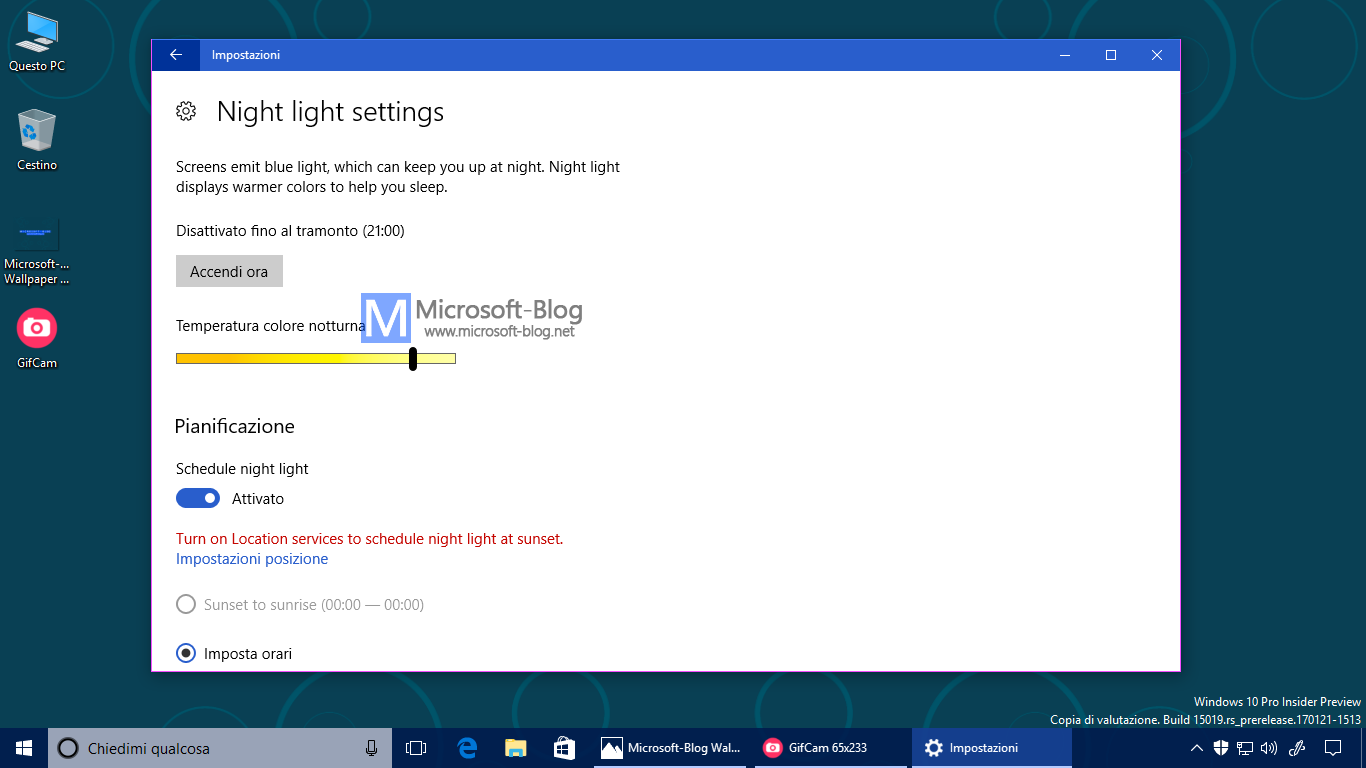Select the Cestino recycle bin icon
This screenshot has height=768, width=1366.
point(37,140)
